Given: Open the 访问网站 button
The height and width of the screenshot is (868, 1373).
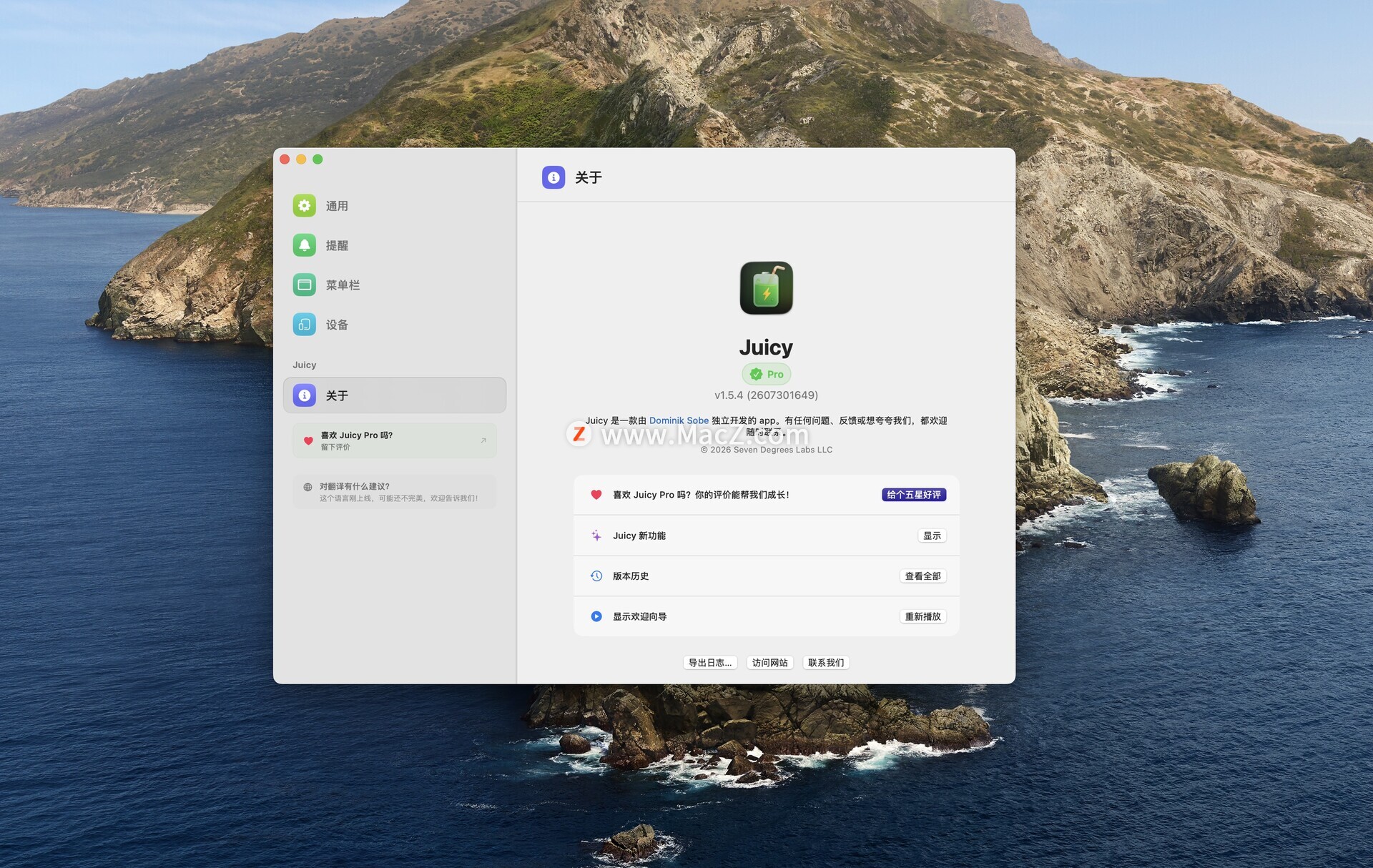Looking at the screenshot, I should click(x=769, y=663).
